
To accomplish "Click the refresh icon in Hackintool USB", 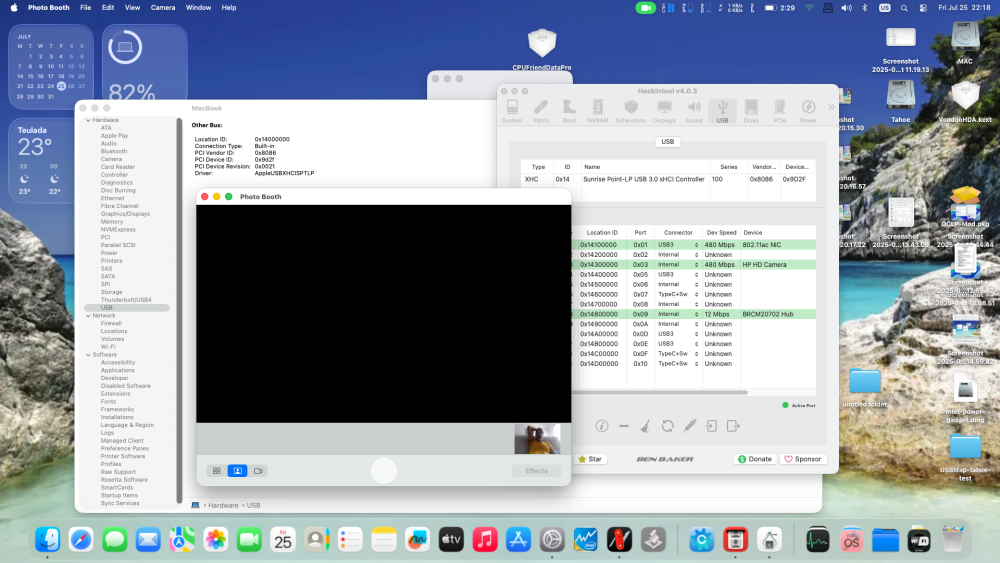I will click(x=667, y=426).
